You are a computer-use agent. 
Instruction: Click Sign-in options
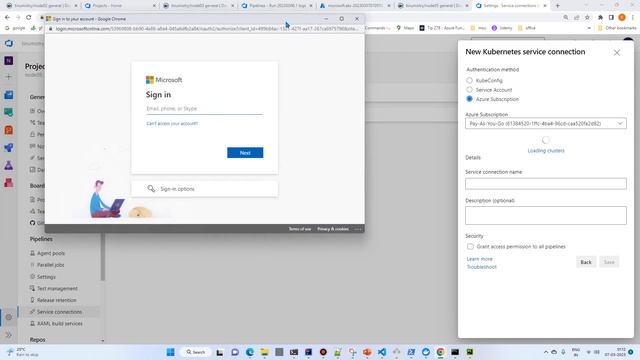click(x=204, y=189)
